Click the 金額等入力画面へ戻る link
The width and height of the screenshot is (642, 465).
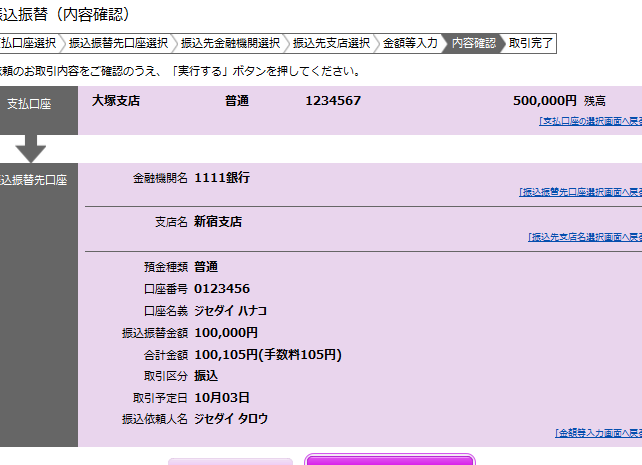click(x=598, y=433)
